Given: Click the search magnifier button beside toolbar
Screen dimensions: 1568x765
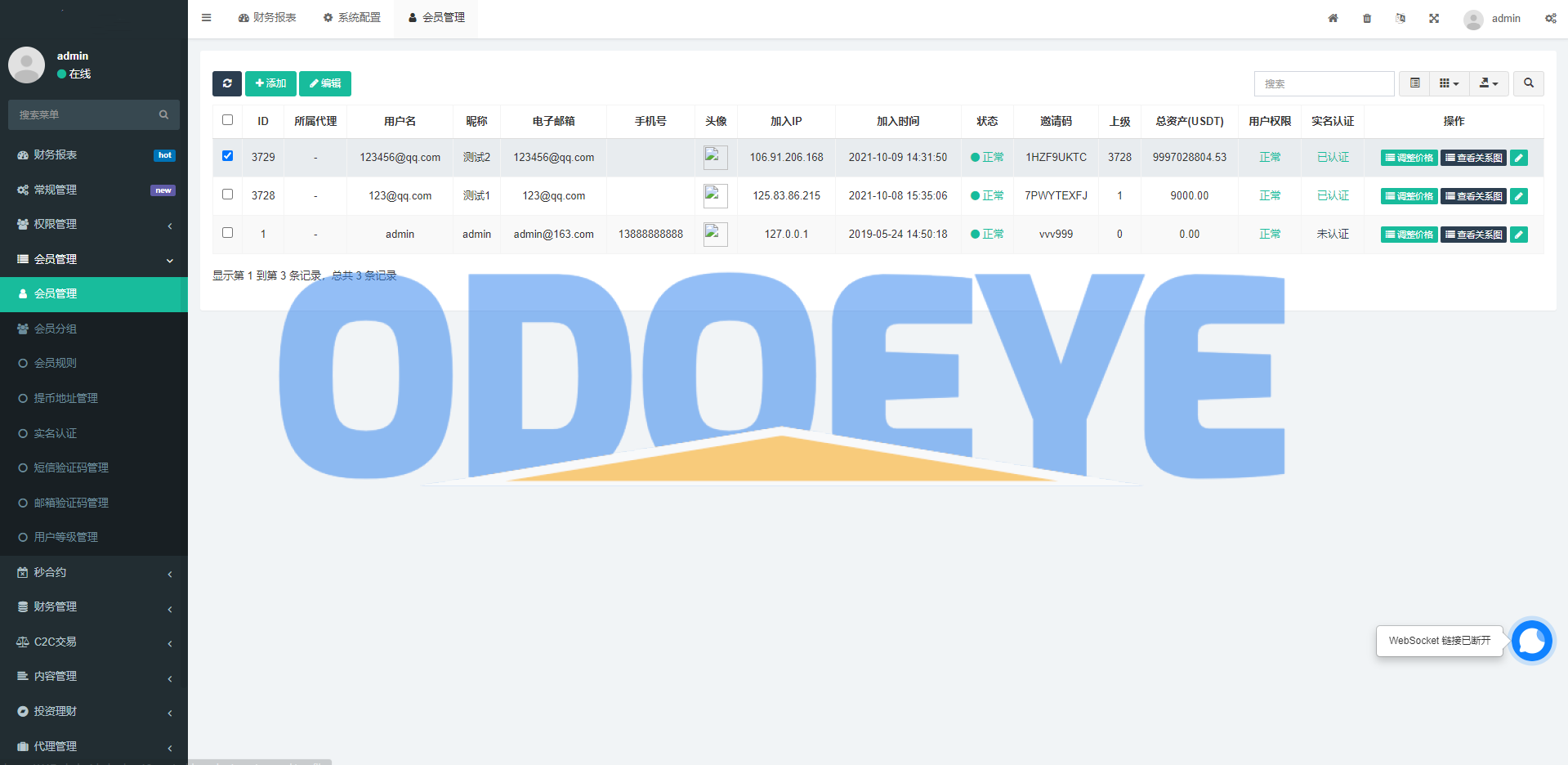Looking at the screenshot, I should pos(1529,83).
